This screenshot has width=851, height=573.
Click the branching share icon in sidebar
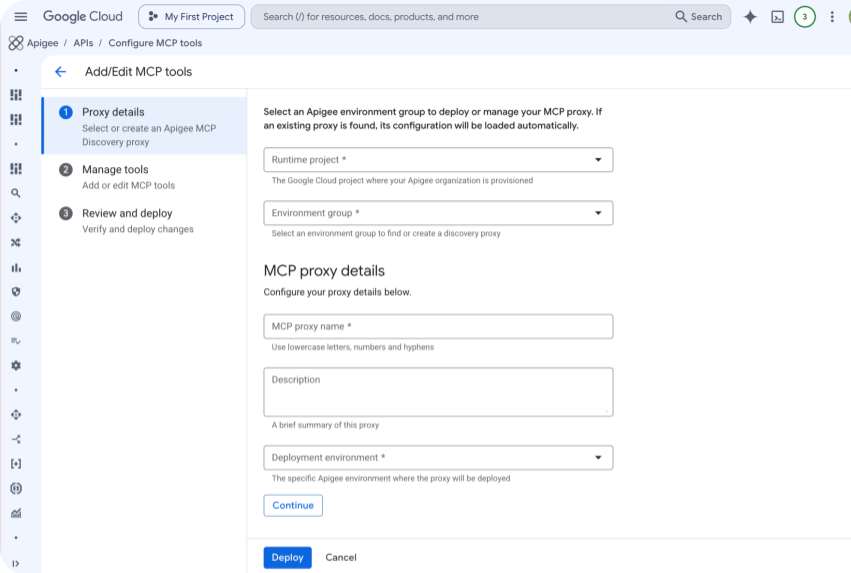click(x=16, y=440)
